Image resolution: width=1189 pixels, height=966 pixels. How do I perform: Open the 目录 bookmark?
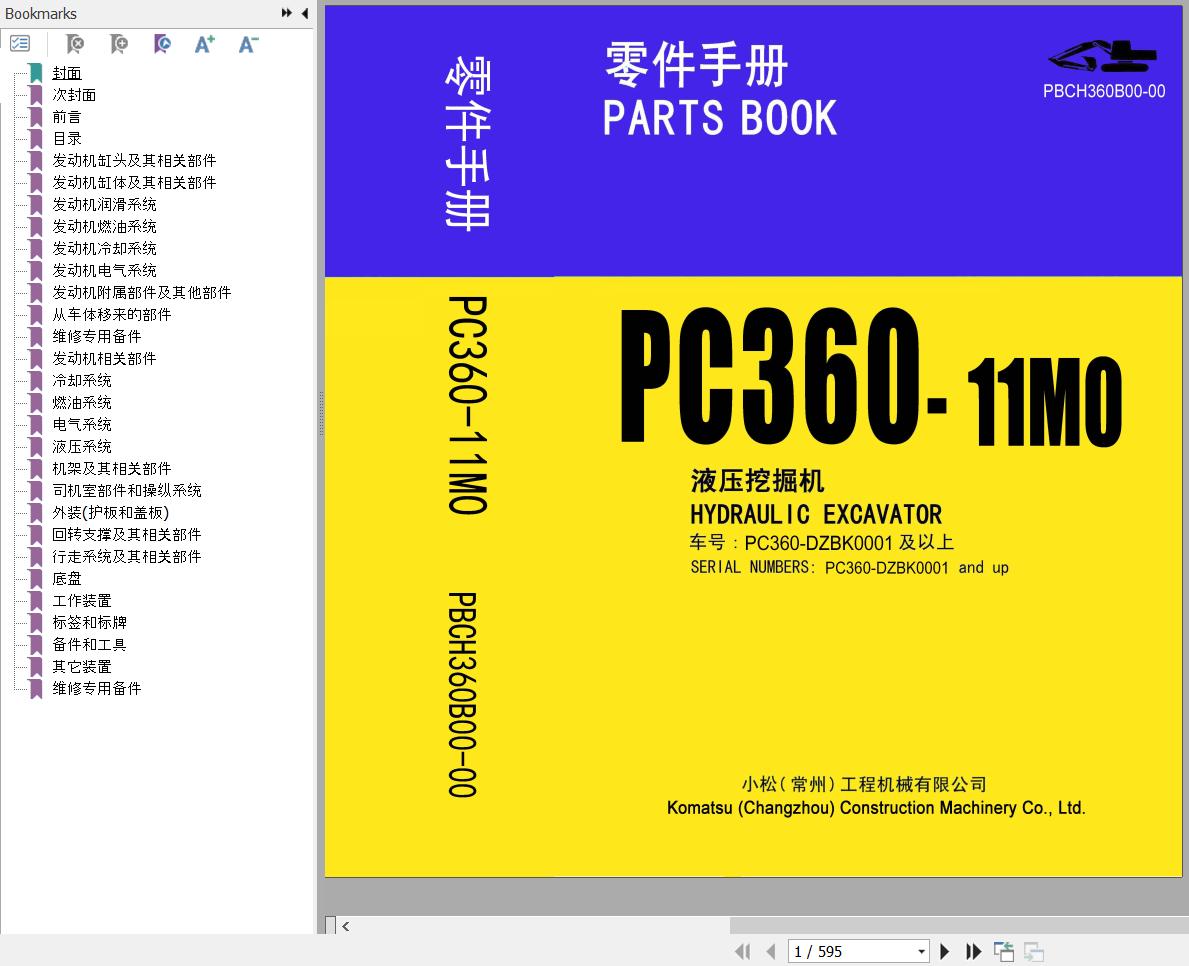[x=67, y=139]
